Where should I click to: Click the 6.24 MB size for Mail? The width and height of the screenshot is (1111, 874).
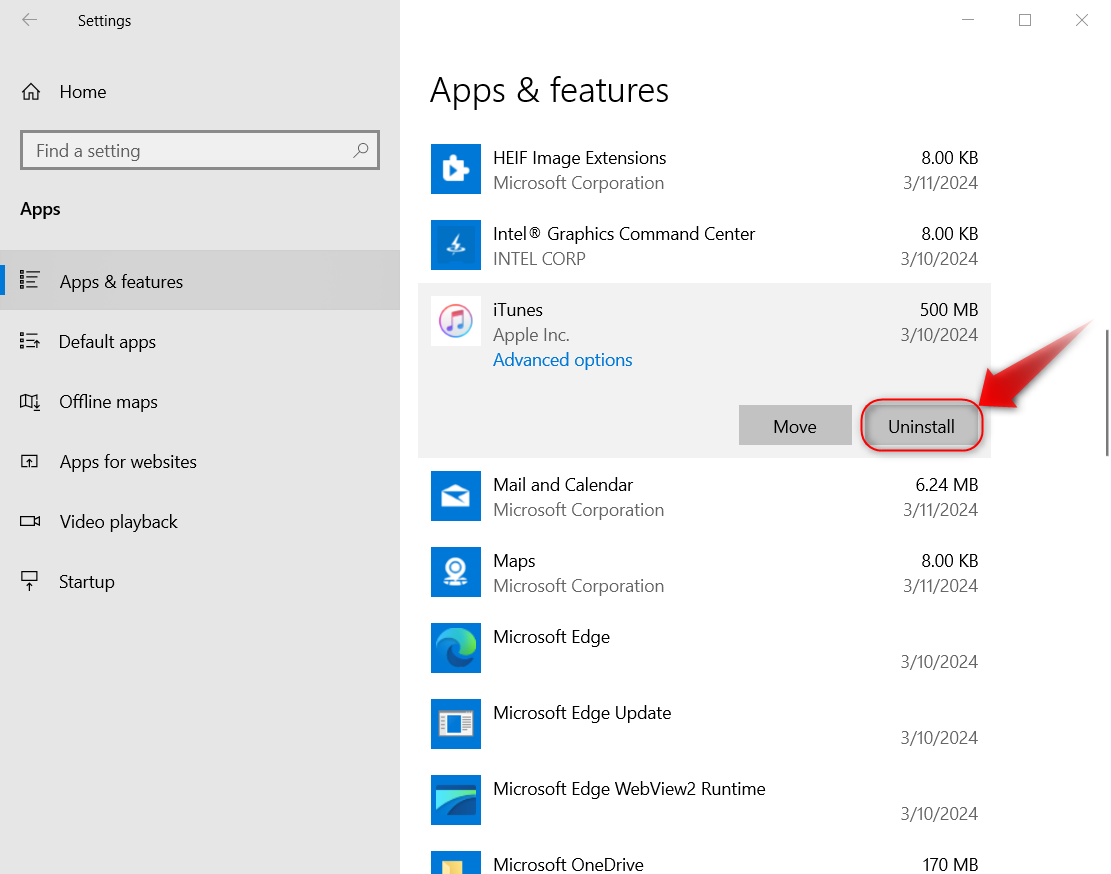[x=947, y=484]
